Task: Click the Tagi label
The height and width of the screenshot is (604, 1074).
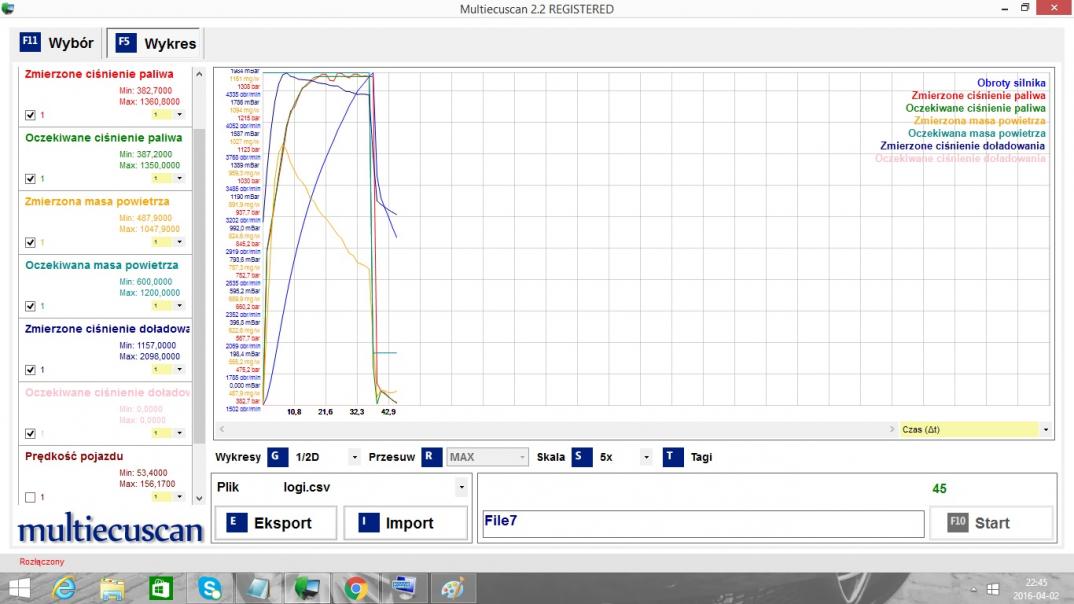Action: [x=701, y=457]
